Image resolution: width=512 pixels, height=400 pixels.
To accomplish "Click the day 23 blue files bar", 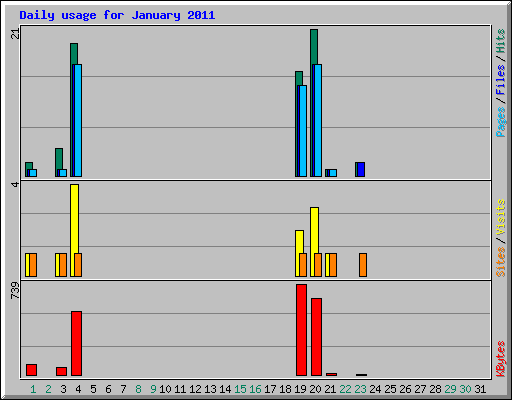I will (x=361, y=170).
